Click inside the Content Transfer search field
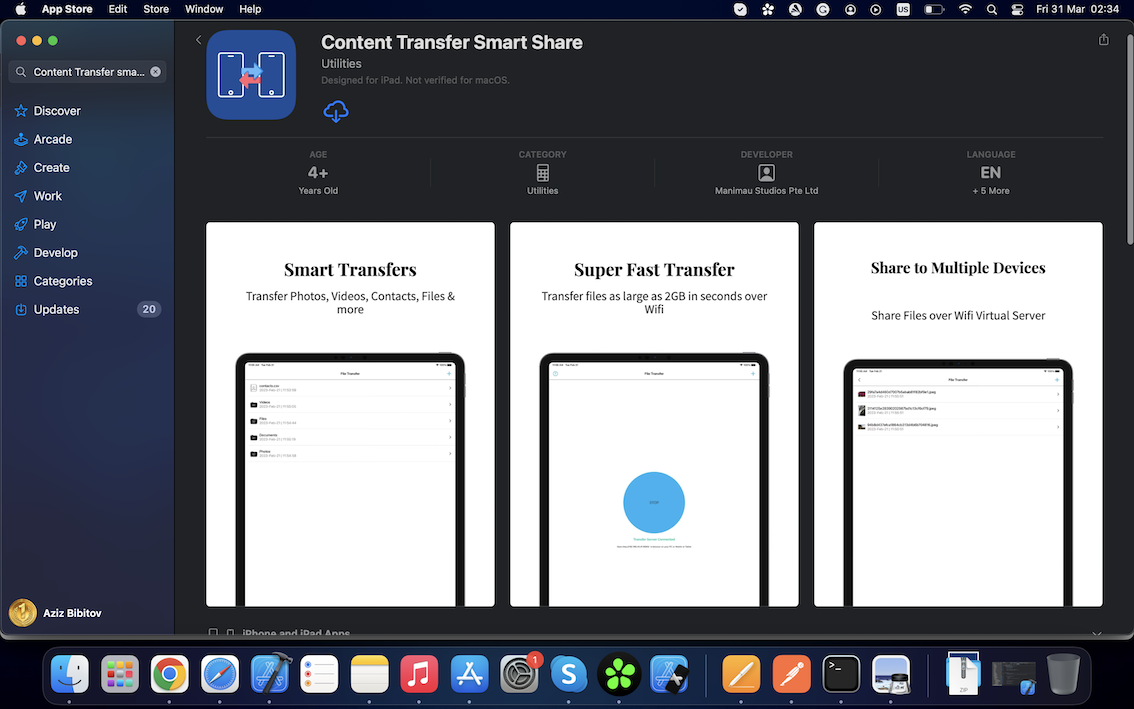The height and width of the screenshot is (709, 1134). (88, 72)
